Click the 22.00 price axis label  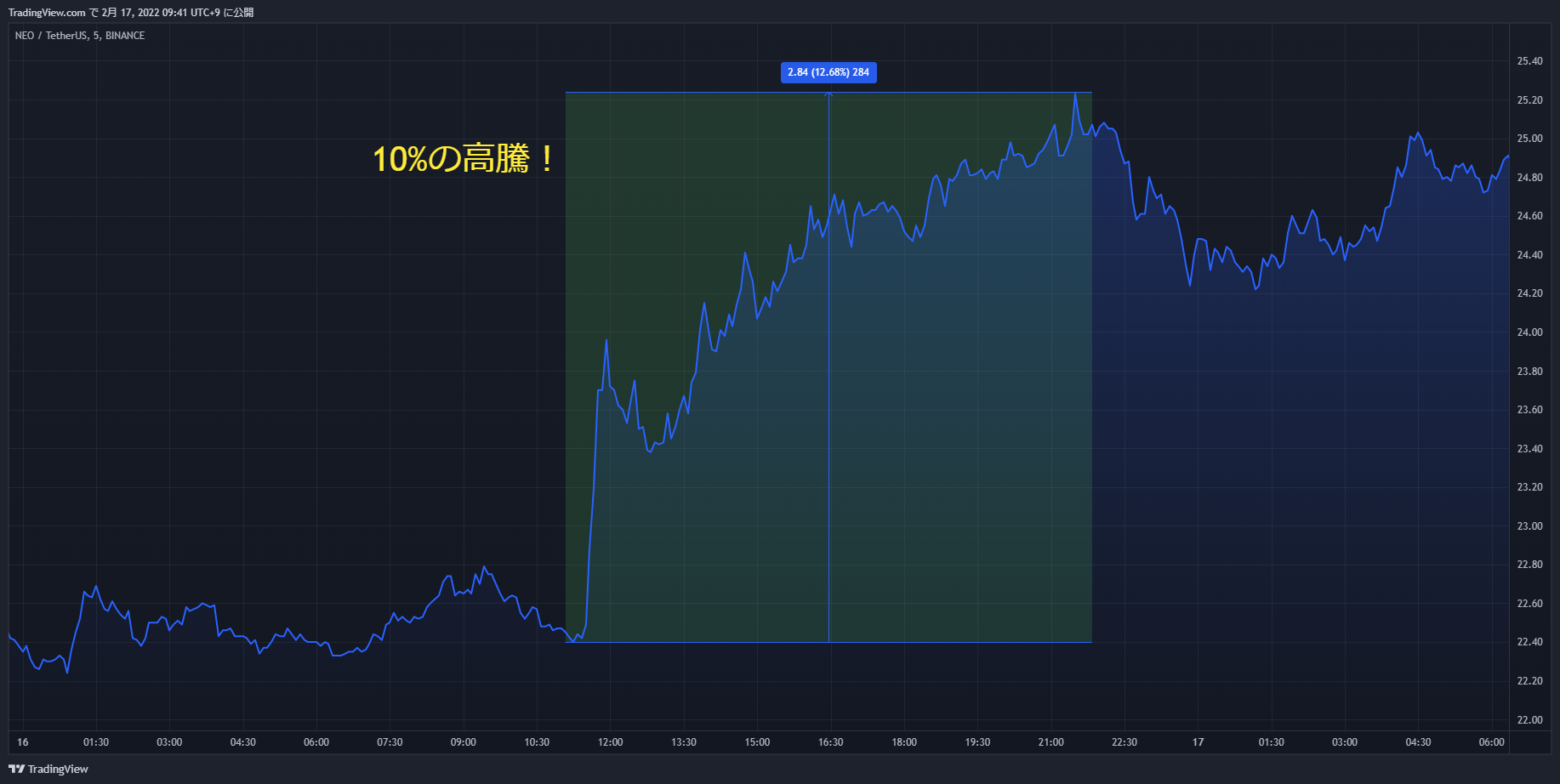pos(1529,720)
